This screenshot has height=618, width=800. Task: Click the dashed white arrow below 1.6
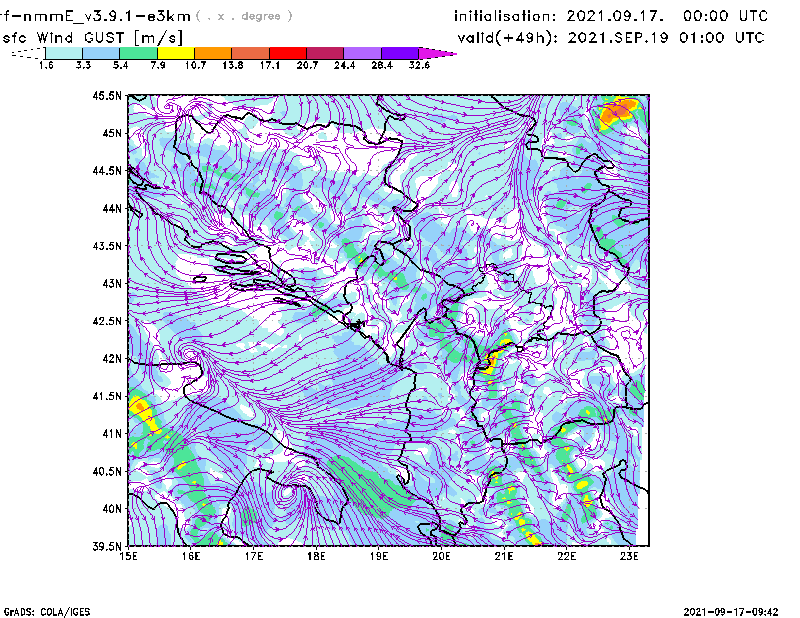pyautogui.click(x=28, y=53)
